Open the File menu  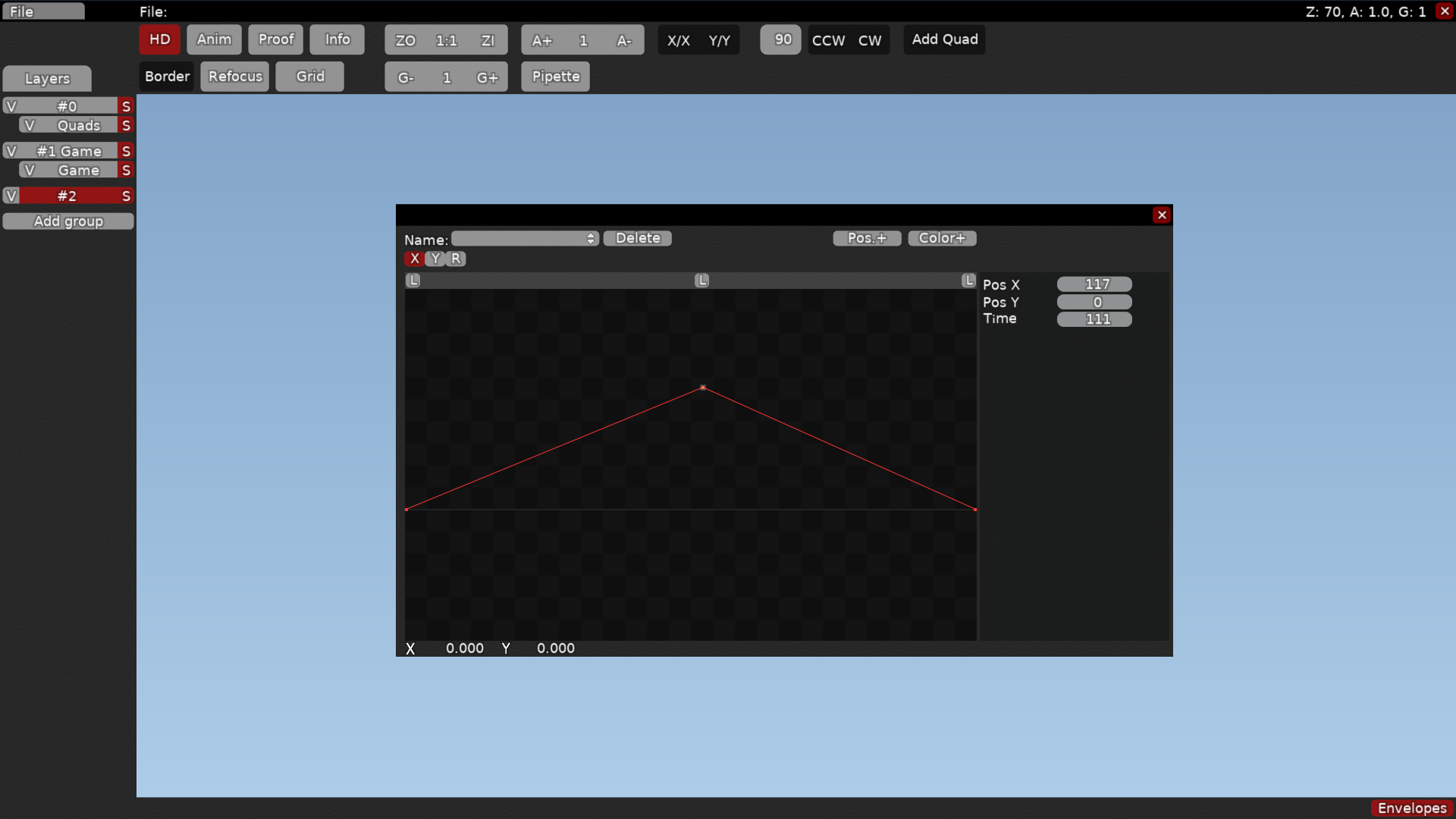click(x=42, y=11)
